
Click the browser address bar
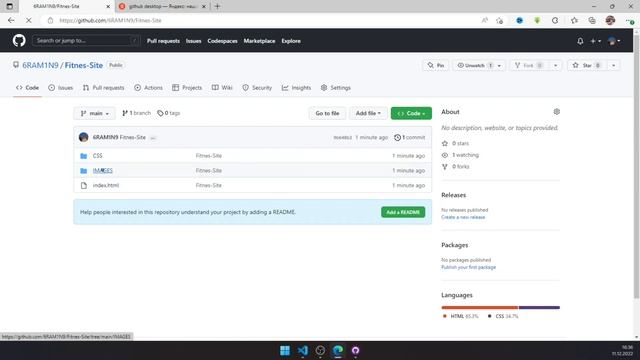coord(261,20)
